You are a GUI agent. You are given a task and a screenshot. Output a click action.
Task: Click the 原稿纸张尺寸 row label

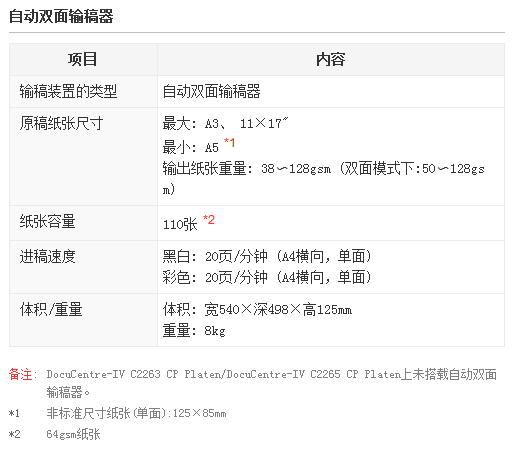tap(61, 123)
